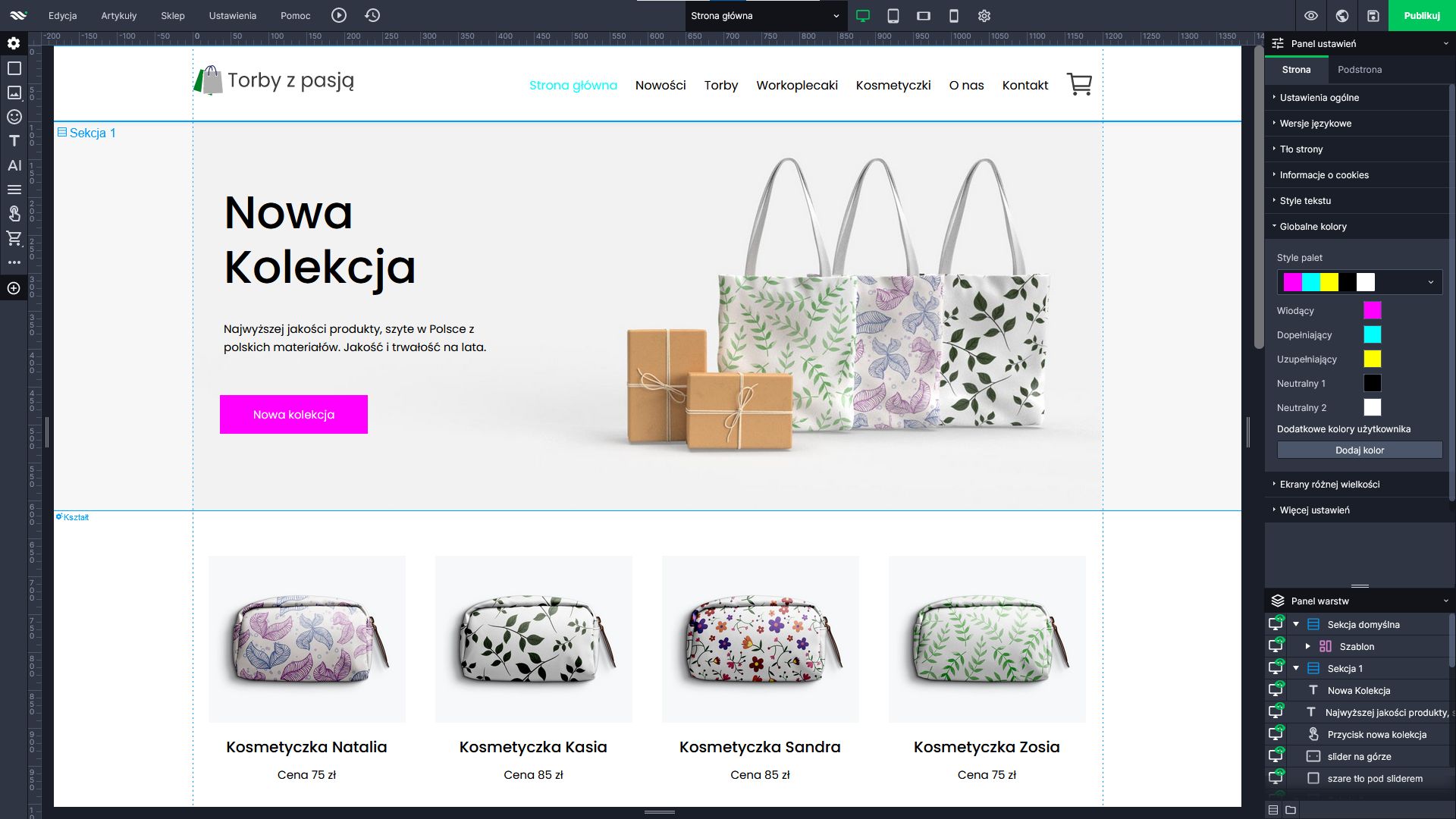The height and width of the screenshot is (819, 1456).
Task: Switch to desktop view icon
Action: (x=863, y=16)
